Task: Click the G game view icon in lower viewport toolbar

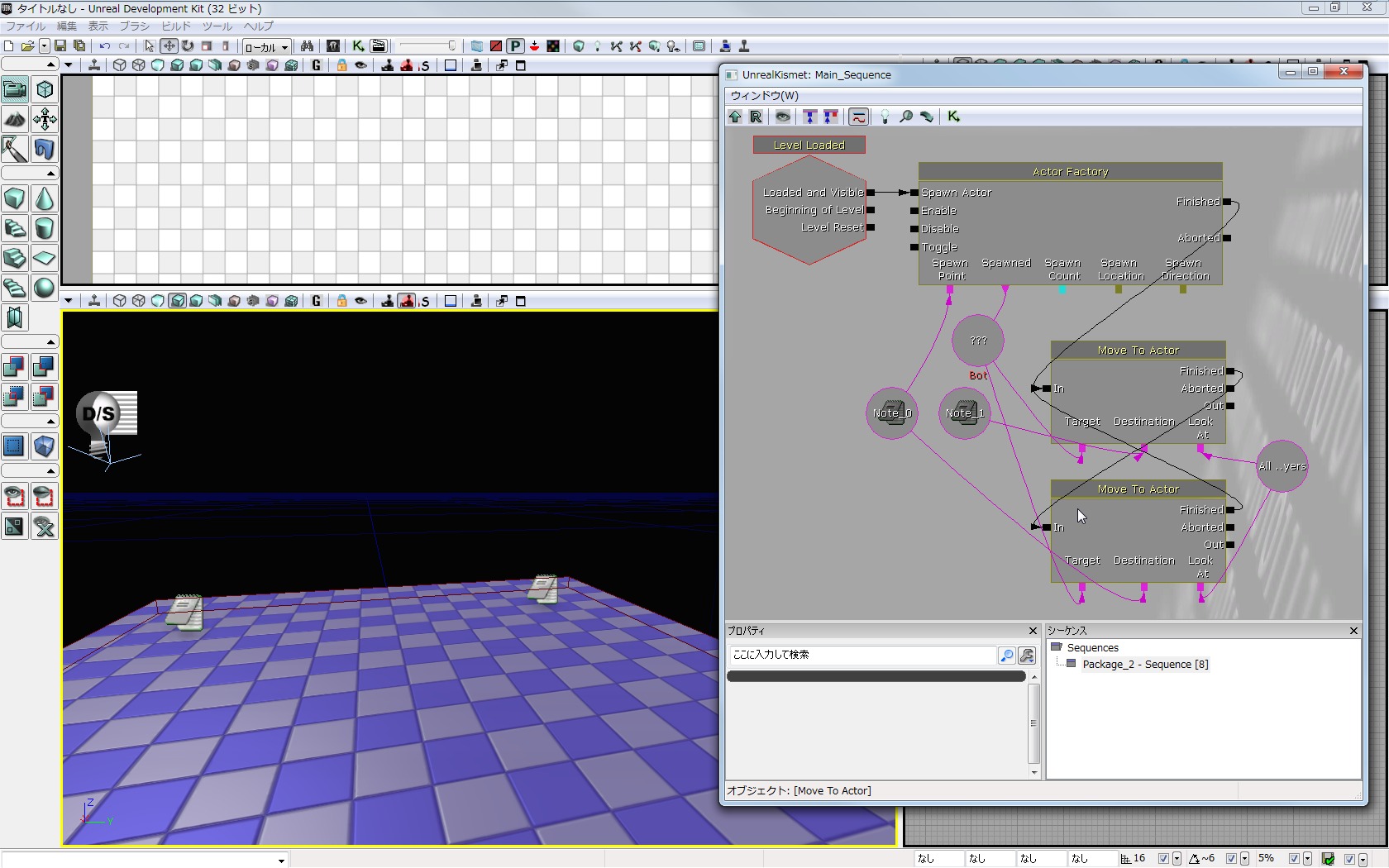Action: [316, 301]
